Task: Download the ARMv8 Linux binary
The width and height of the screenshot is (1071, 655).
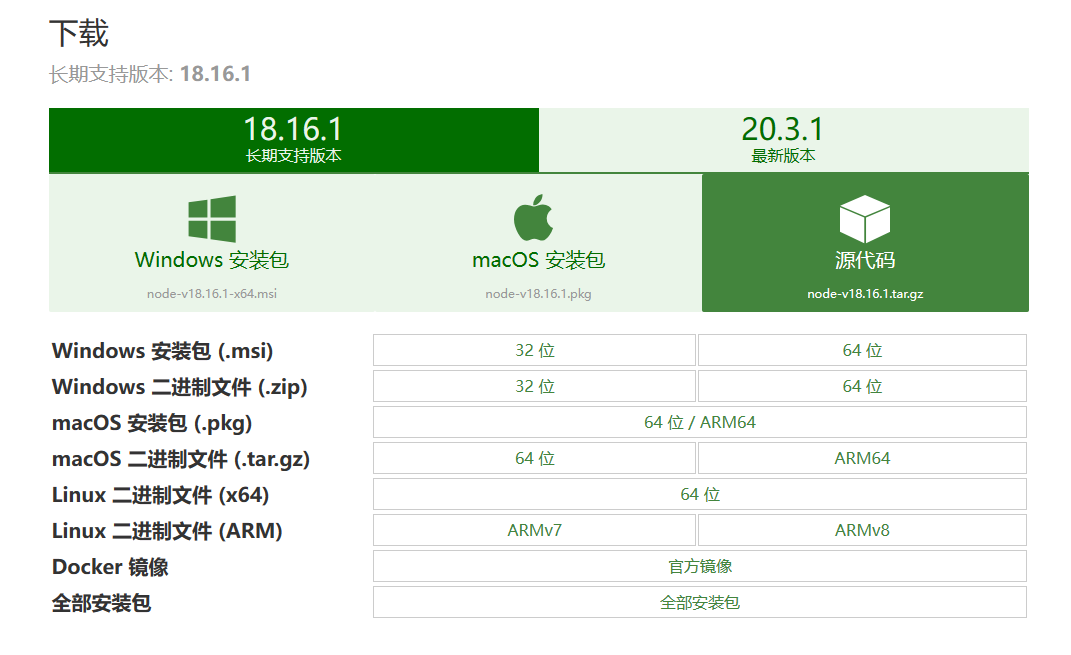Action: point(862,531)
